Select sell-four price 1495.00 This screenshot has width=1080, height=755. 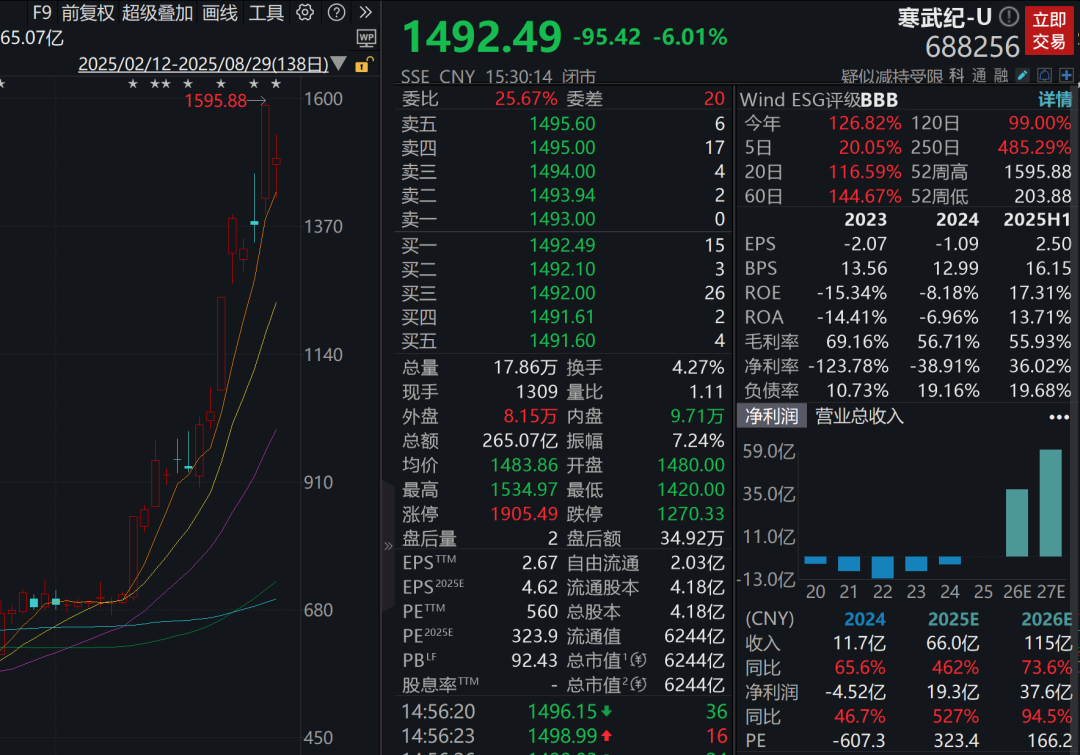coord(562,147)
